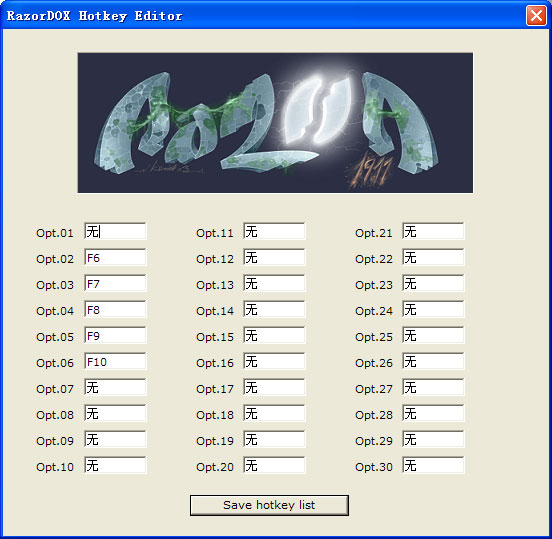
Task: Select the Opt.05 field containing F9
Action: (115, 336)
